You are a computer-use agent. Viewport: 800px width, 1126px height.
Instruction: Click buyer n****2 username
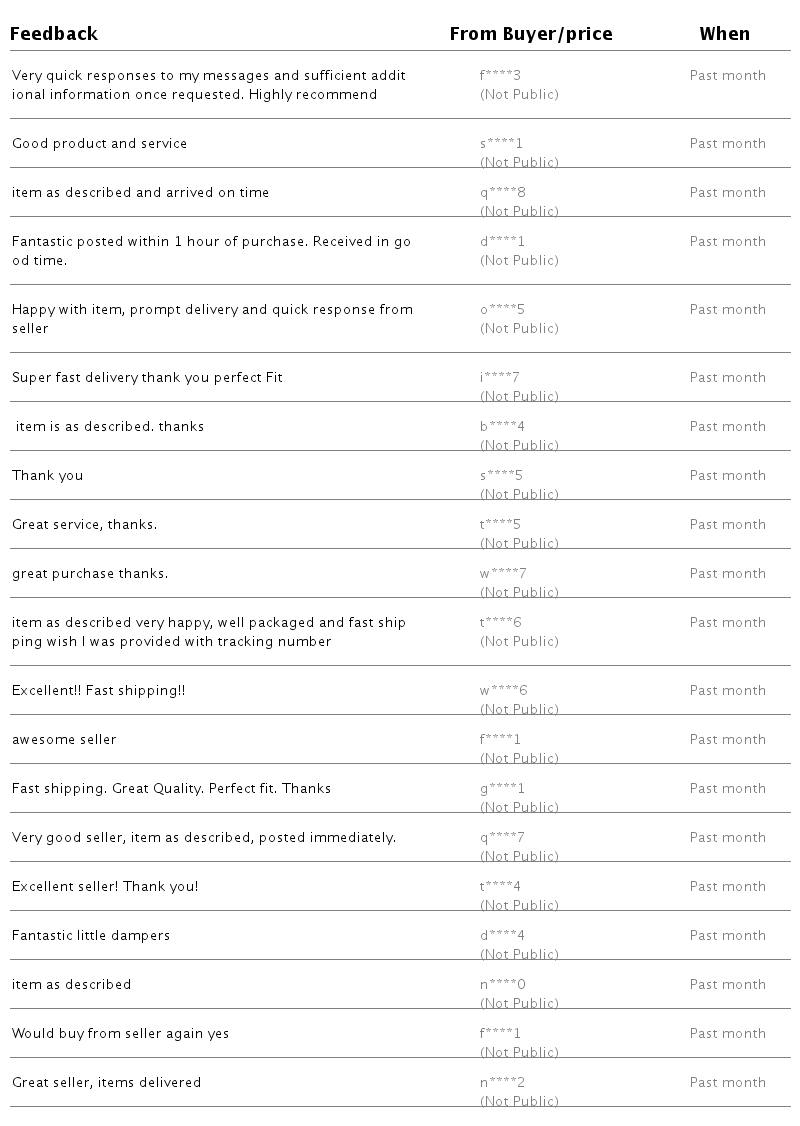coord(502,1082)
